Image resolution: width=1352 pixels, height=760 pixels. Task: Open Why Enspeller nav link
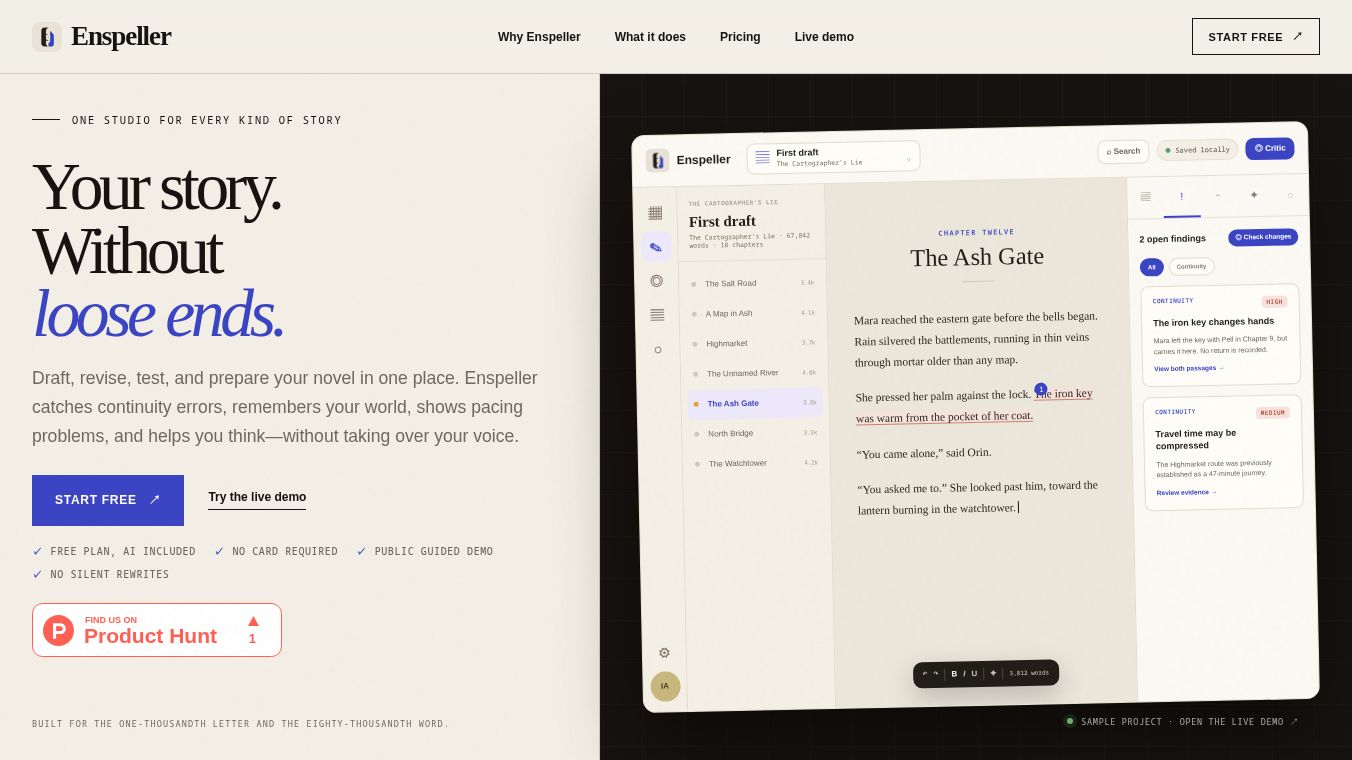tap(539, 37)
